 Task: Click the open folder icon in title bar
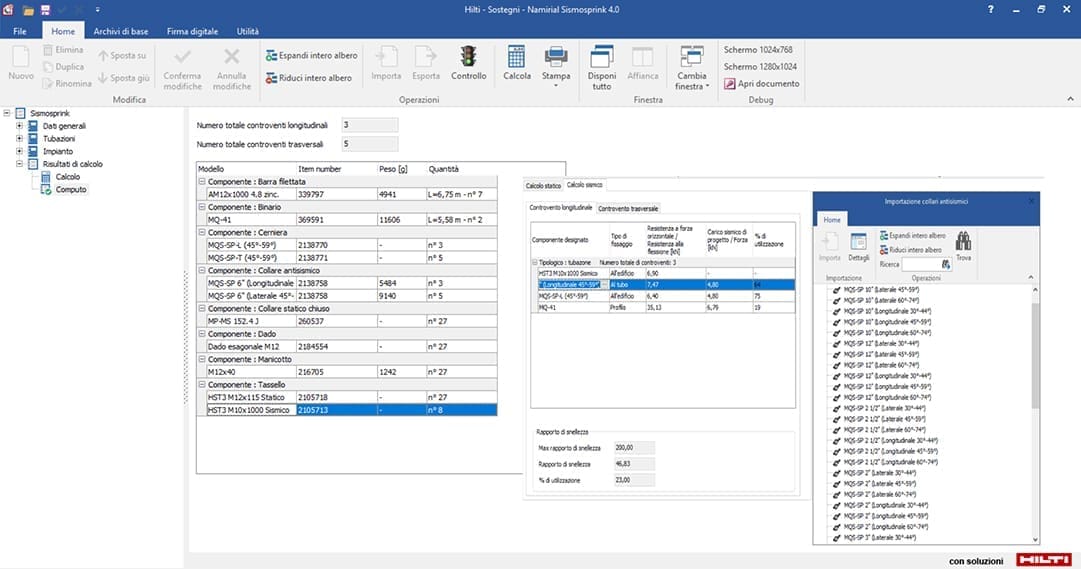tap(28, 10)
